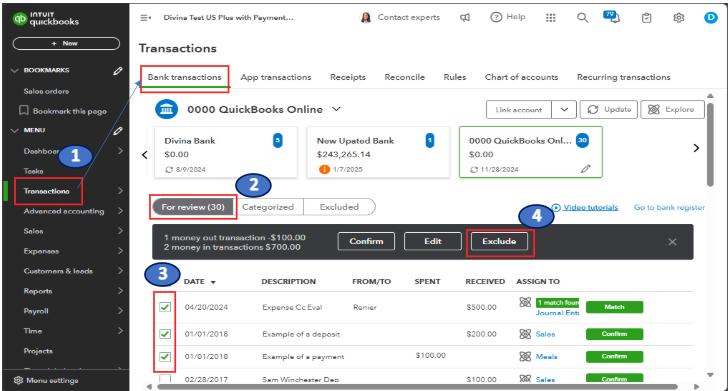The height and width of the screenshot is (391, 728).
Task: Open the Link account dropdown arrow
Action: (564, 110)
